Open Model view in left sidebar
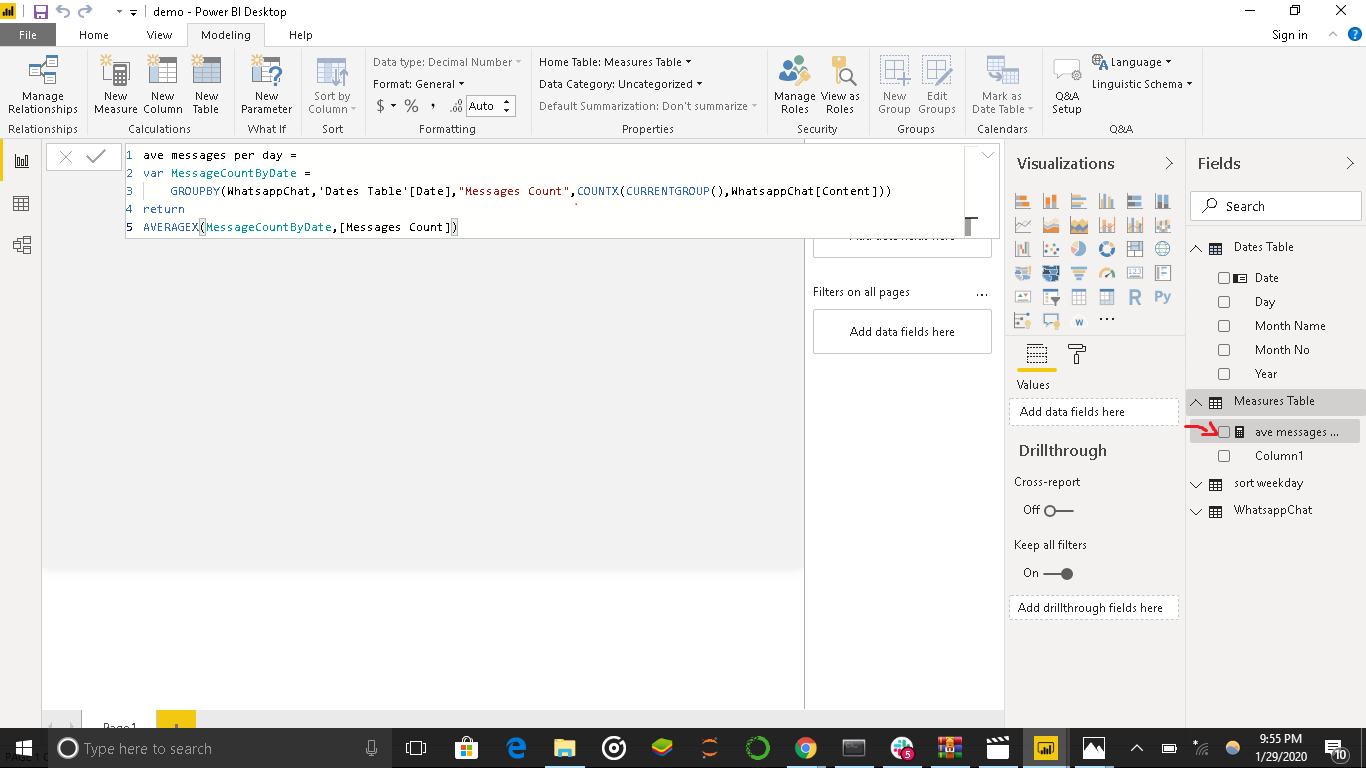The width and height of the screenshot is (1366, 768). (x=21, y=245)
